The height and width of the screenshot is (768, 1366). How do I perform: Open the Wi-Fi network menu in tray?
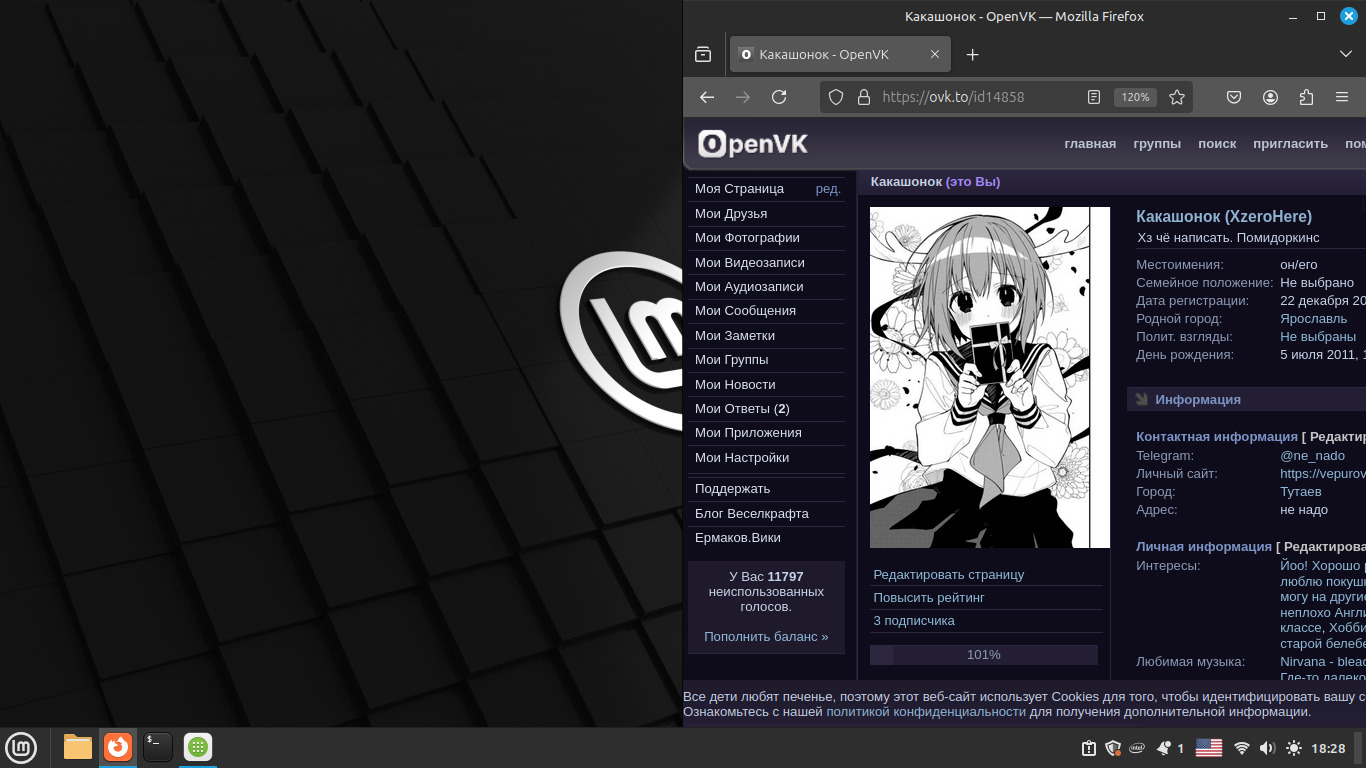point(1241,748)
